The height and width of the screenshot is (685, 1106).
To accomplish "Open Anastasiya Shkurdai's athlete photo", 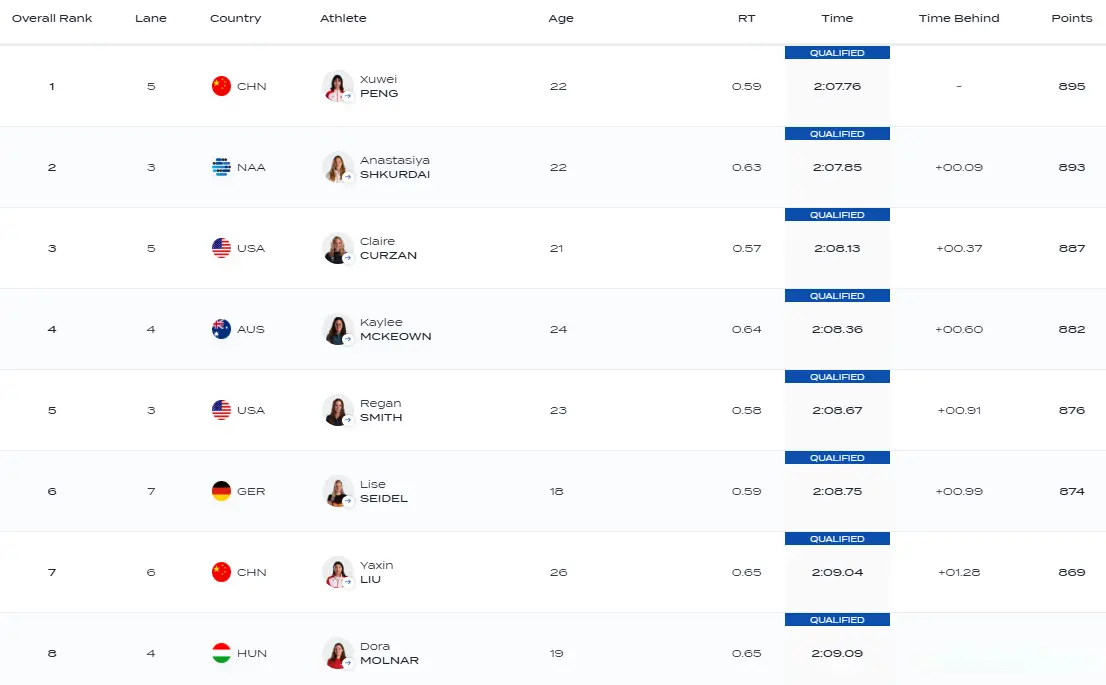I will tap(337, 167).
